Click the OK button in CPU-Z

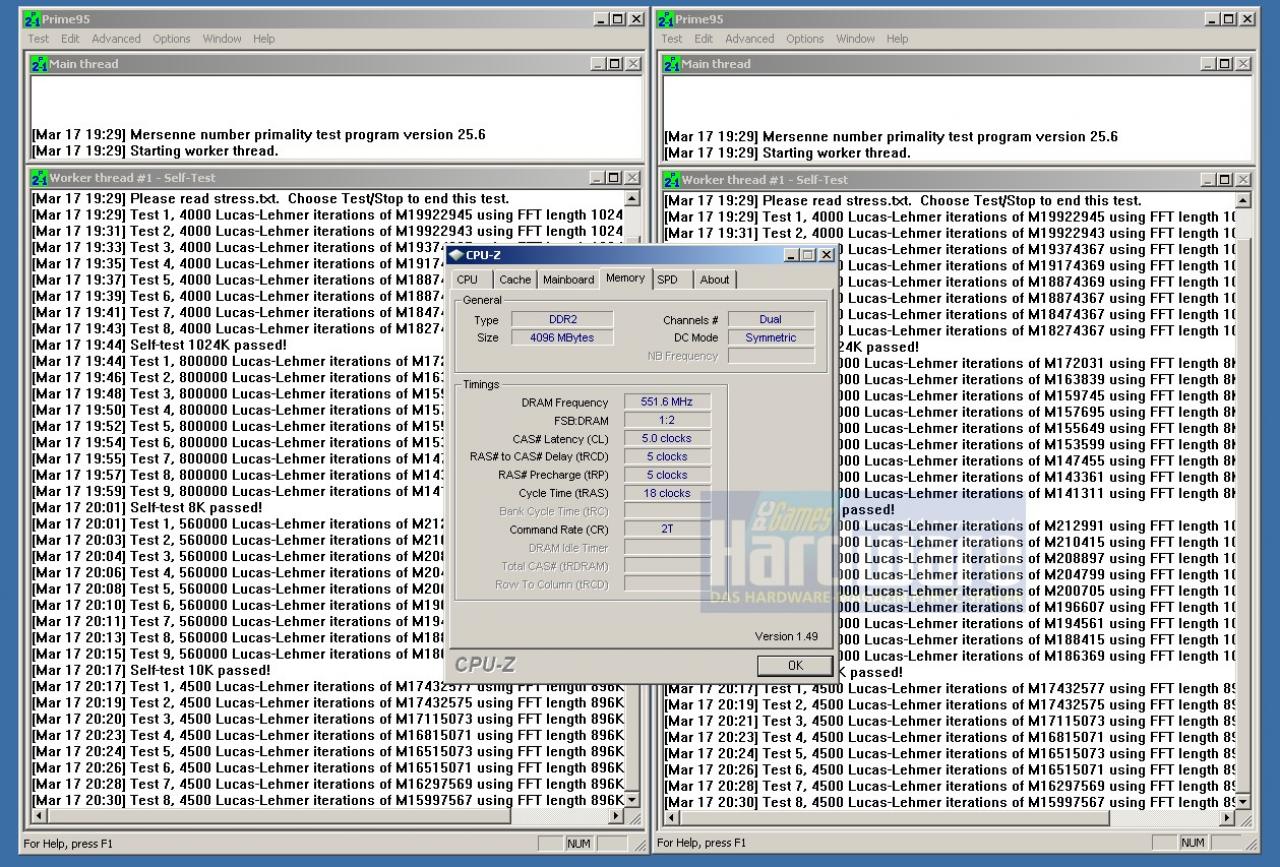[x=795, y=665]
